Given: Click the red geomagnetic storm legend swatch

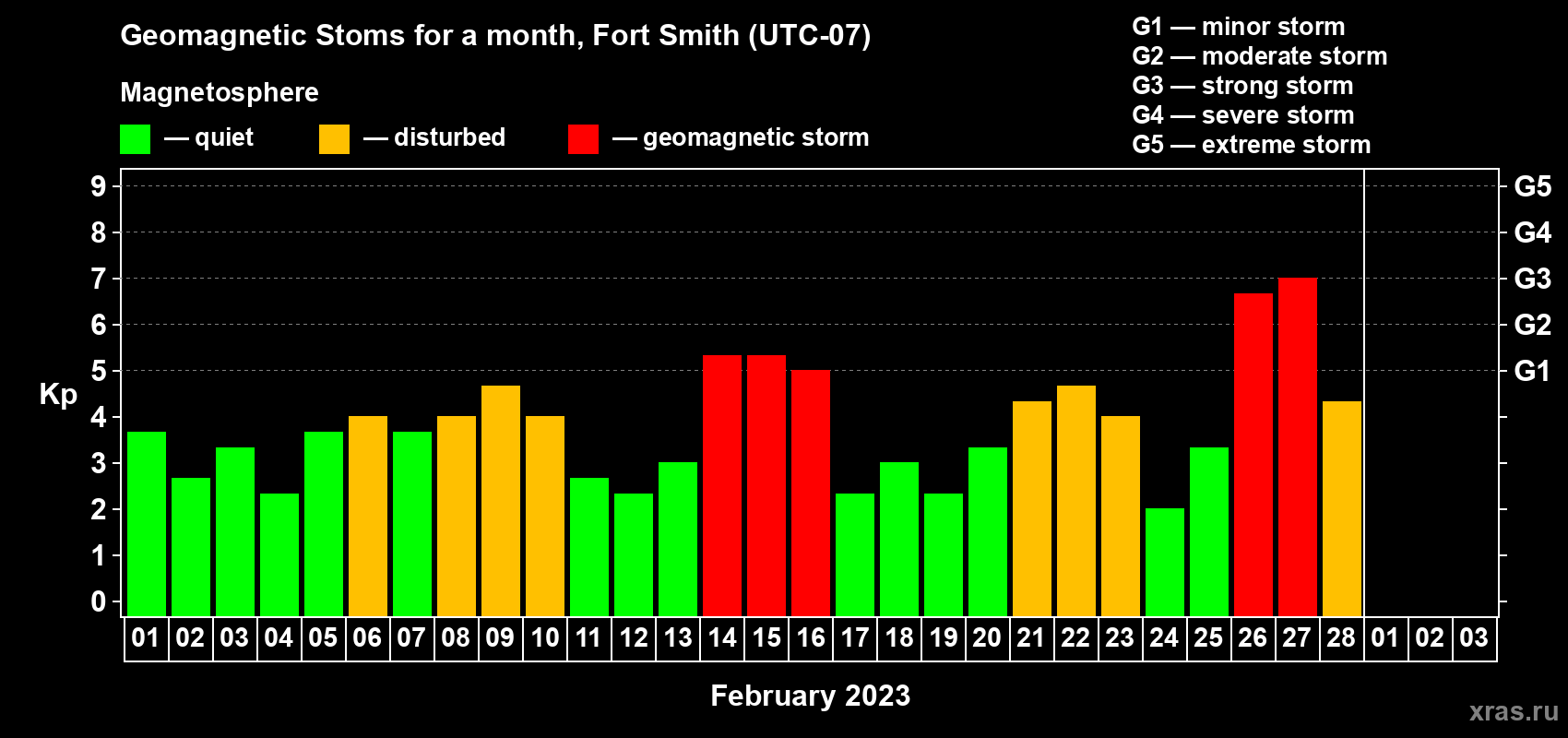Looking at the screenshot, I should 583,138.
